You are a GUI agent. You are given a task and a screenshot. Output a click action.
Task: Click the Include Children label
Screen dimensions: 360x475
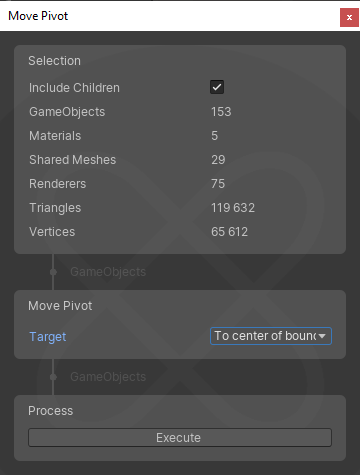[74, 88]
